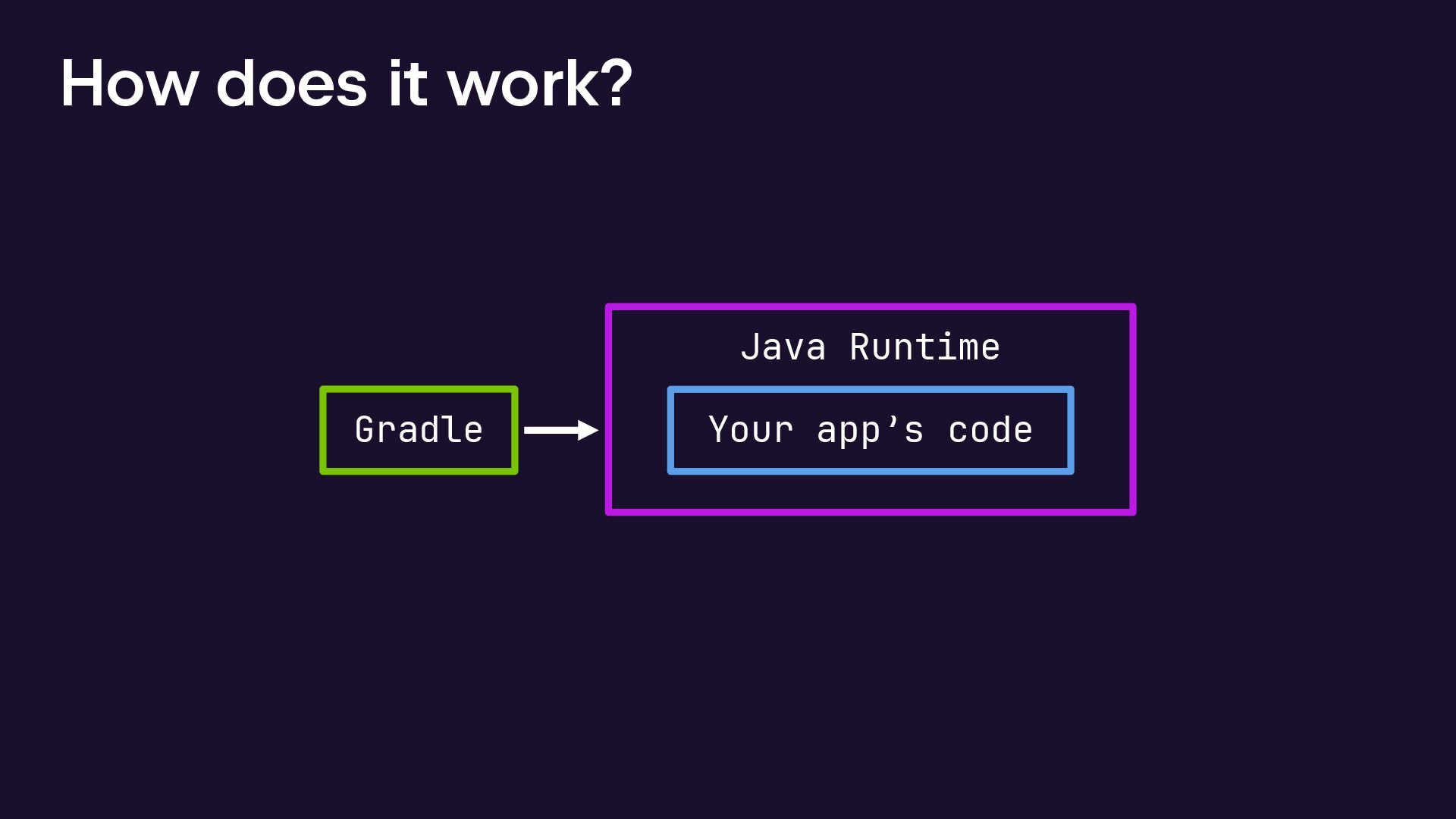Click the word 'it' in the heading
Image resolution: width=1456 pixels, height=819 pixels.
click(x=407, y=83)
